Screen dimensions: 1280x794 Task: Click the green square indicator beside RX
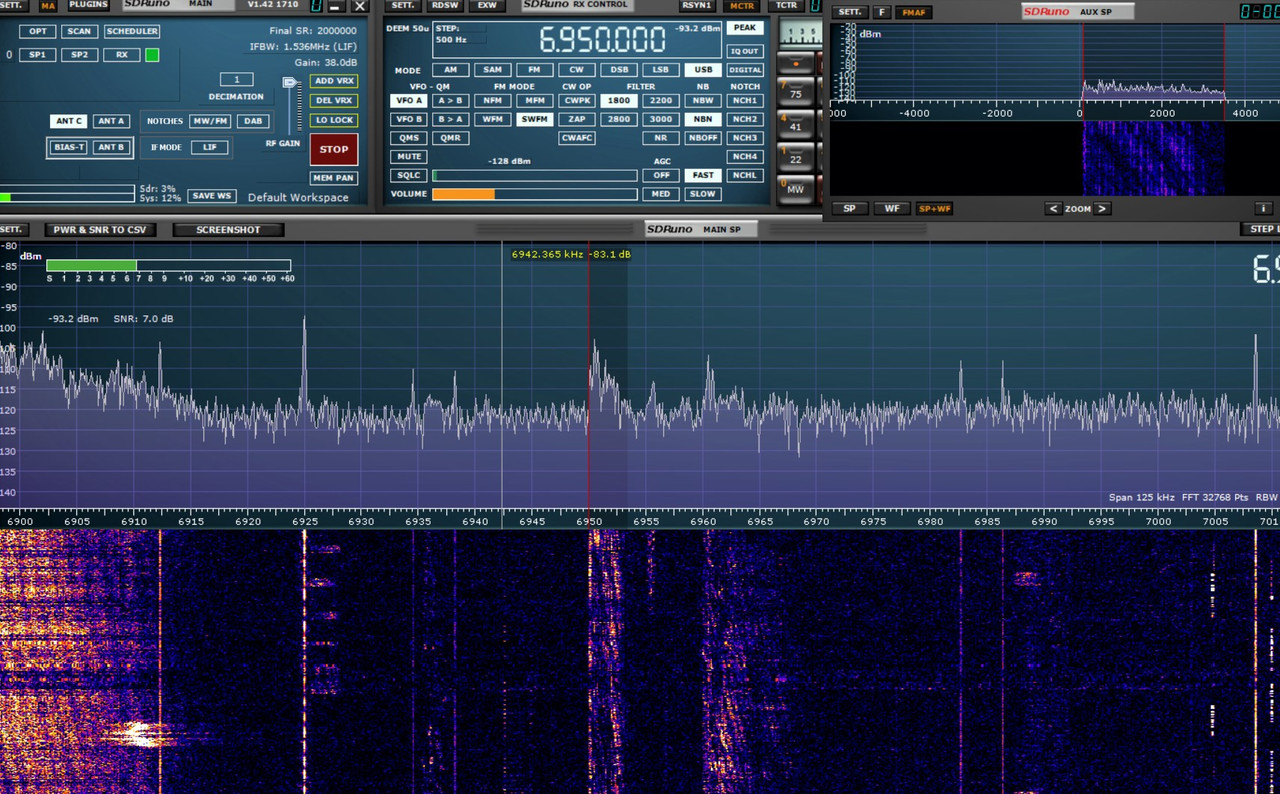tap(152, 55)
